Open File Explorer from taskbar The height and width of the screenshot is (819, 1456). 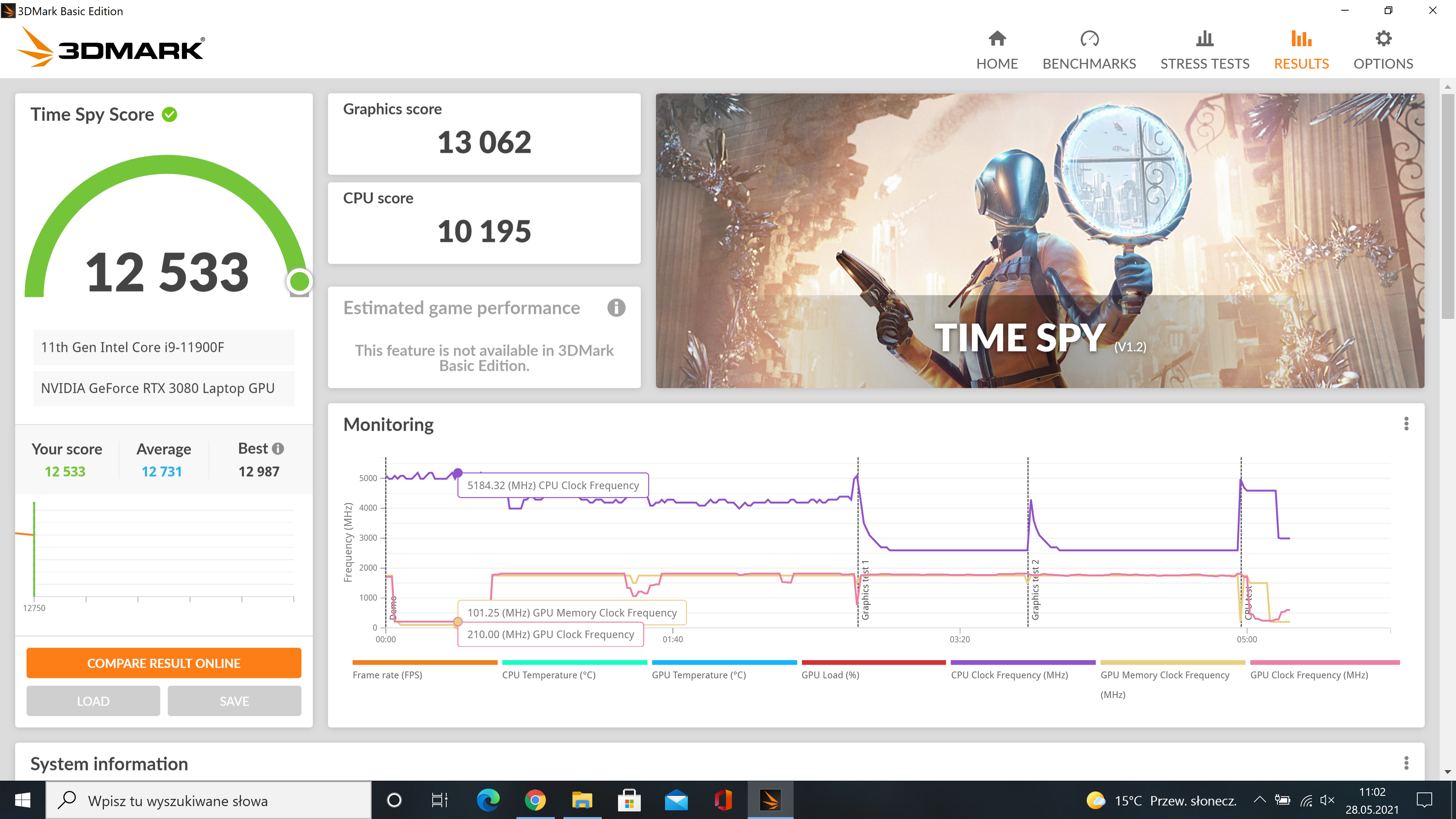[582, 800]
